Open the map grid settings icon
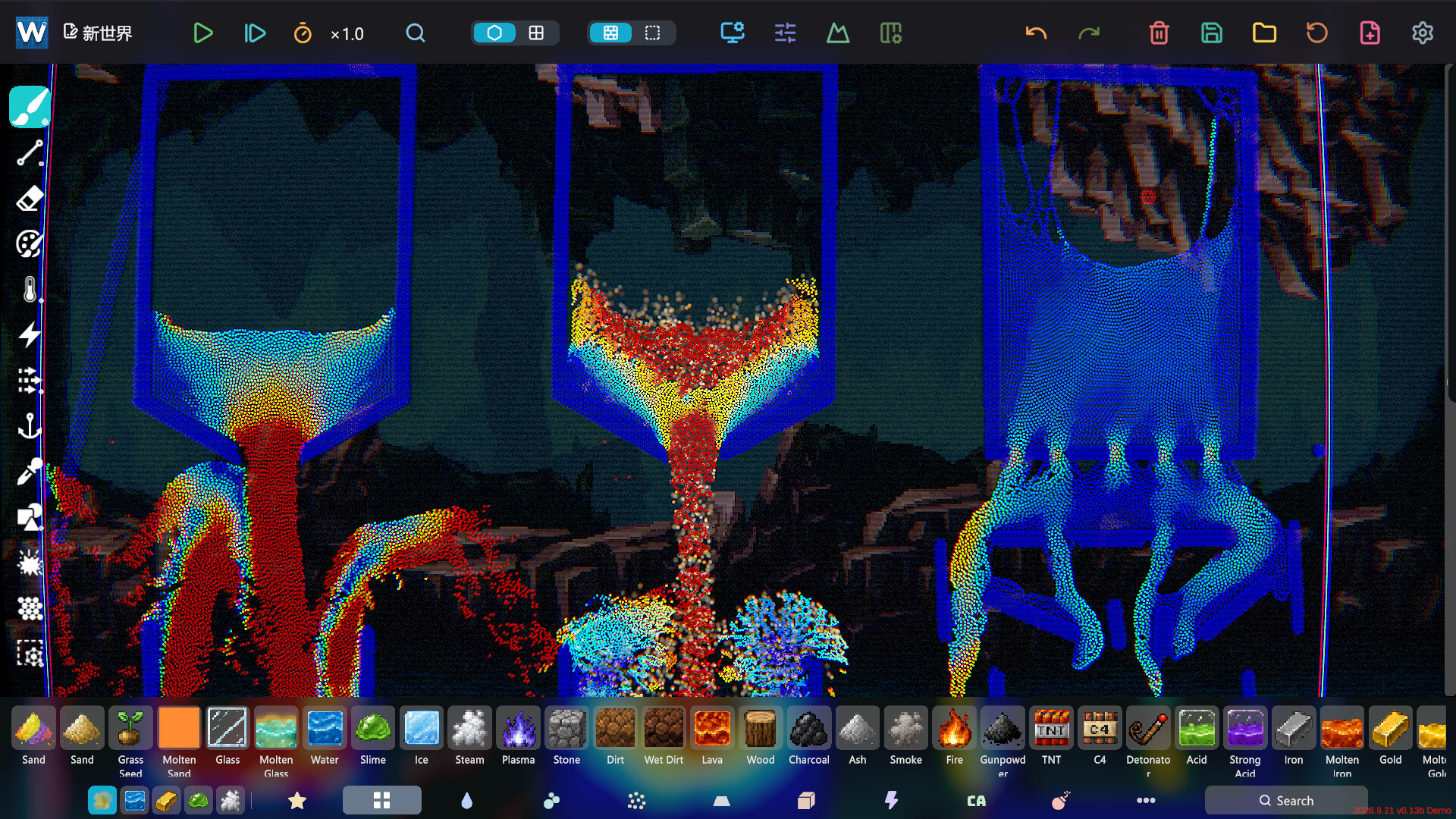The width and height of the screenshot is (1456, 819). coord(890,33)
